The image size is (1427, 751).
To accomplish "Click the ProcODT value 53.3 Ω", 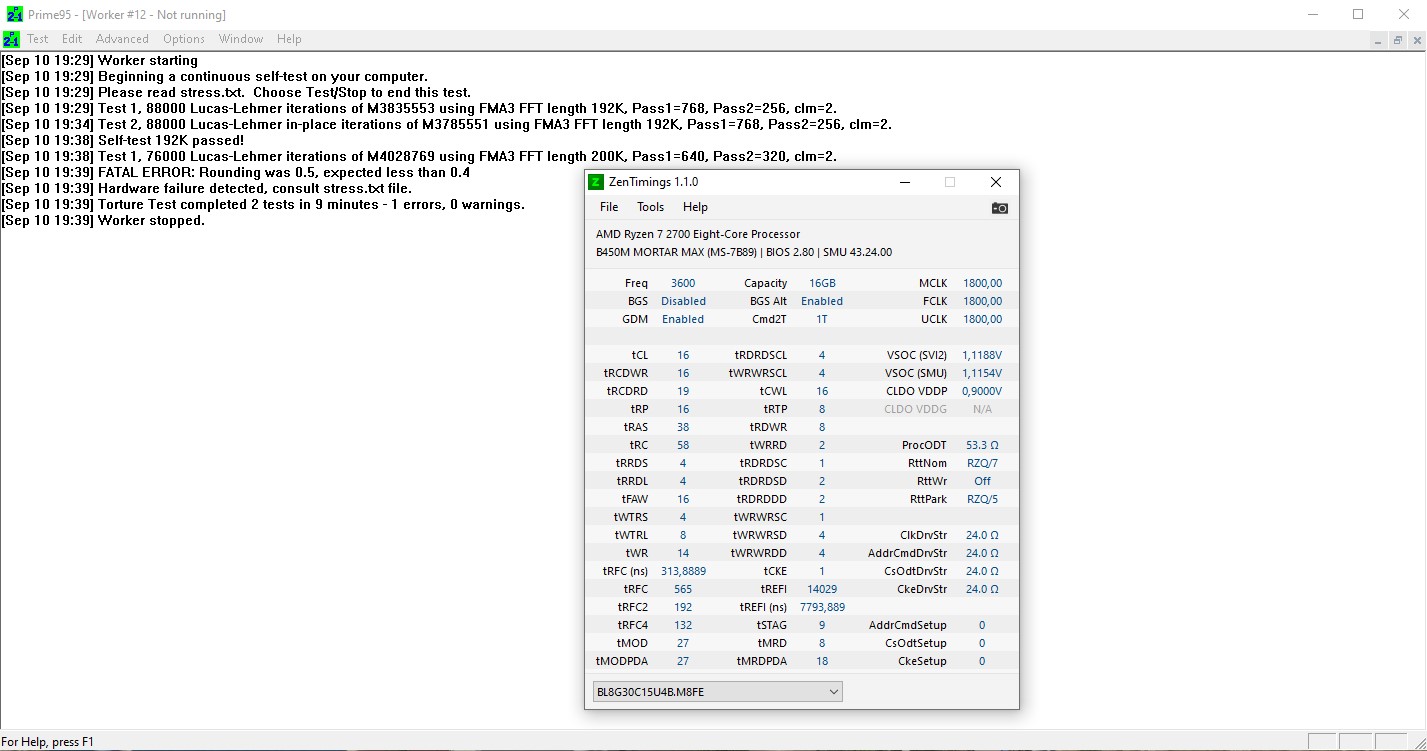I will 982,445.
